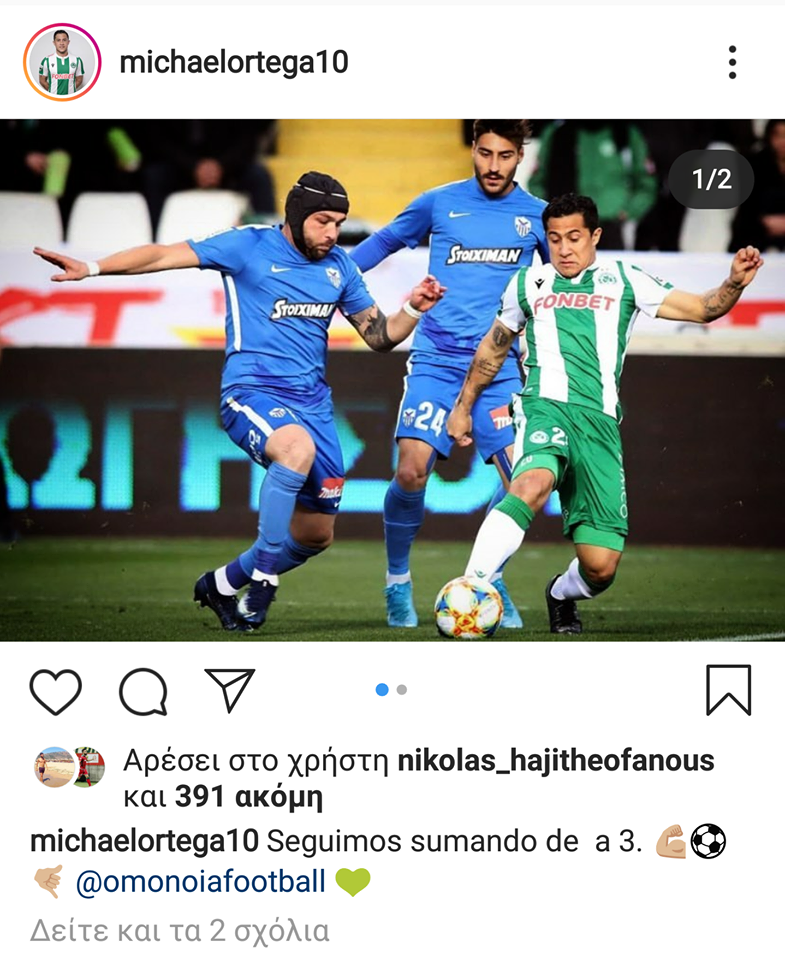Open nikolas_hajitheofanous profile from likes

tap(556, 761)
